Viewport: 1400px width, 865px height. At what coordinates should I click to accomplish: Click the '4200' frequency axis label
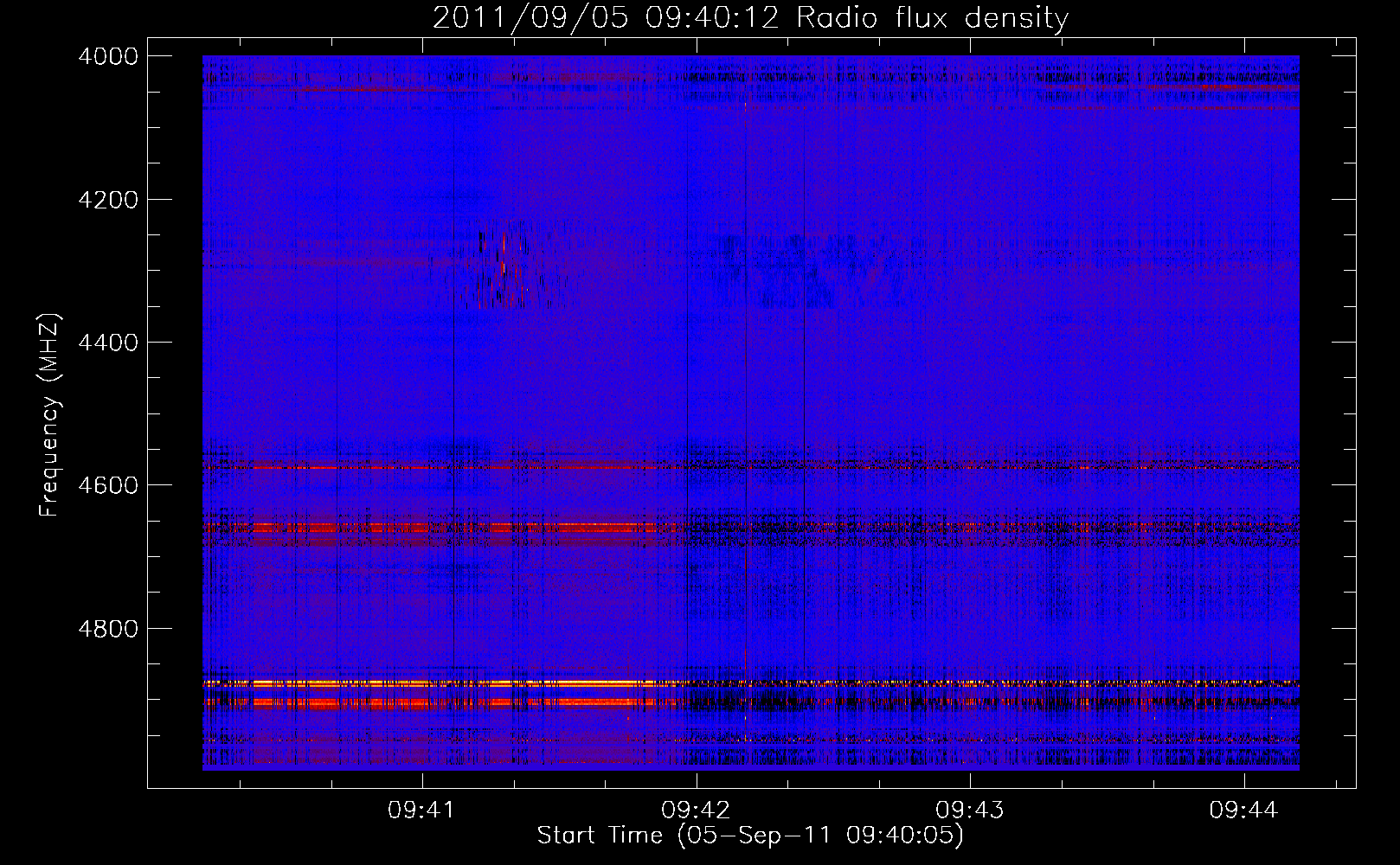[108, 200]
